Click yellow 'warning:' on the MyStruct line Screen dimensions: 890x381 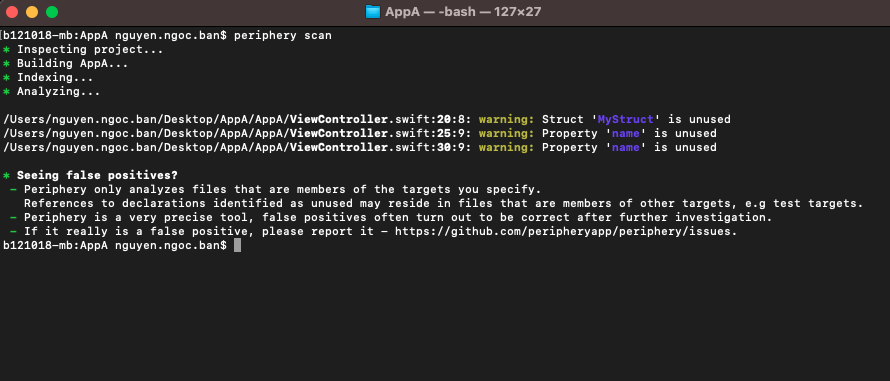click(506, 119)
